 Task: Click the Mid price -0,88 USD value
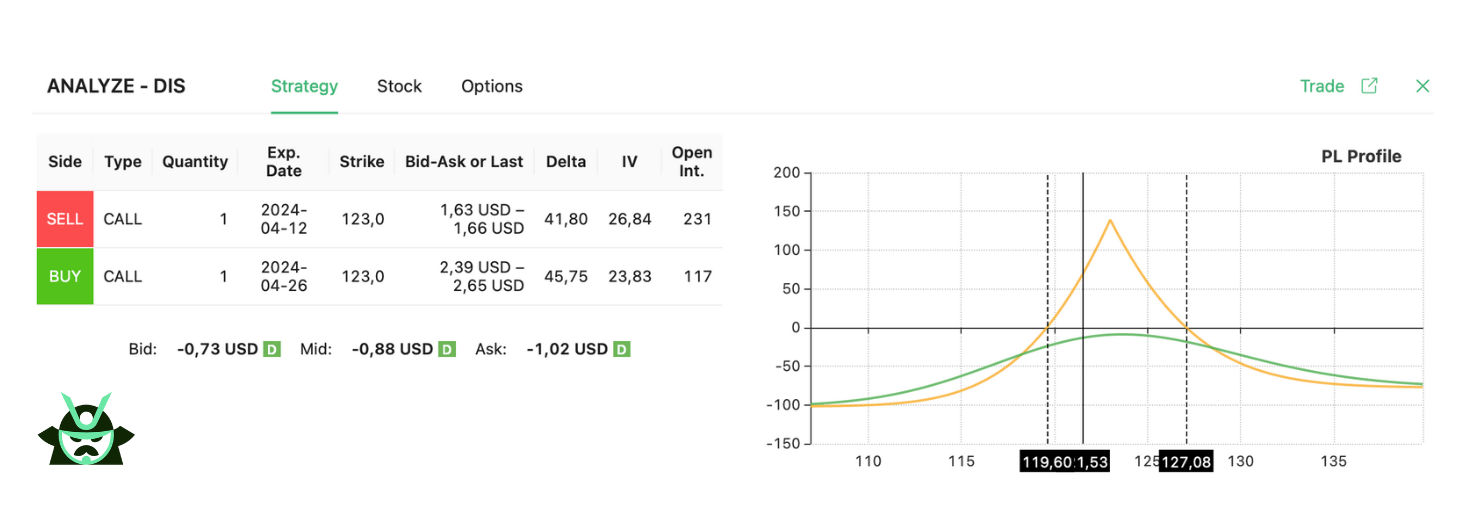point(394,349)
